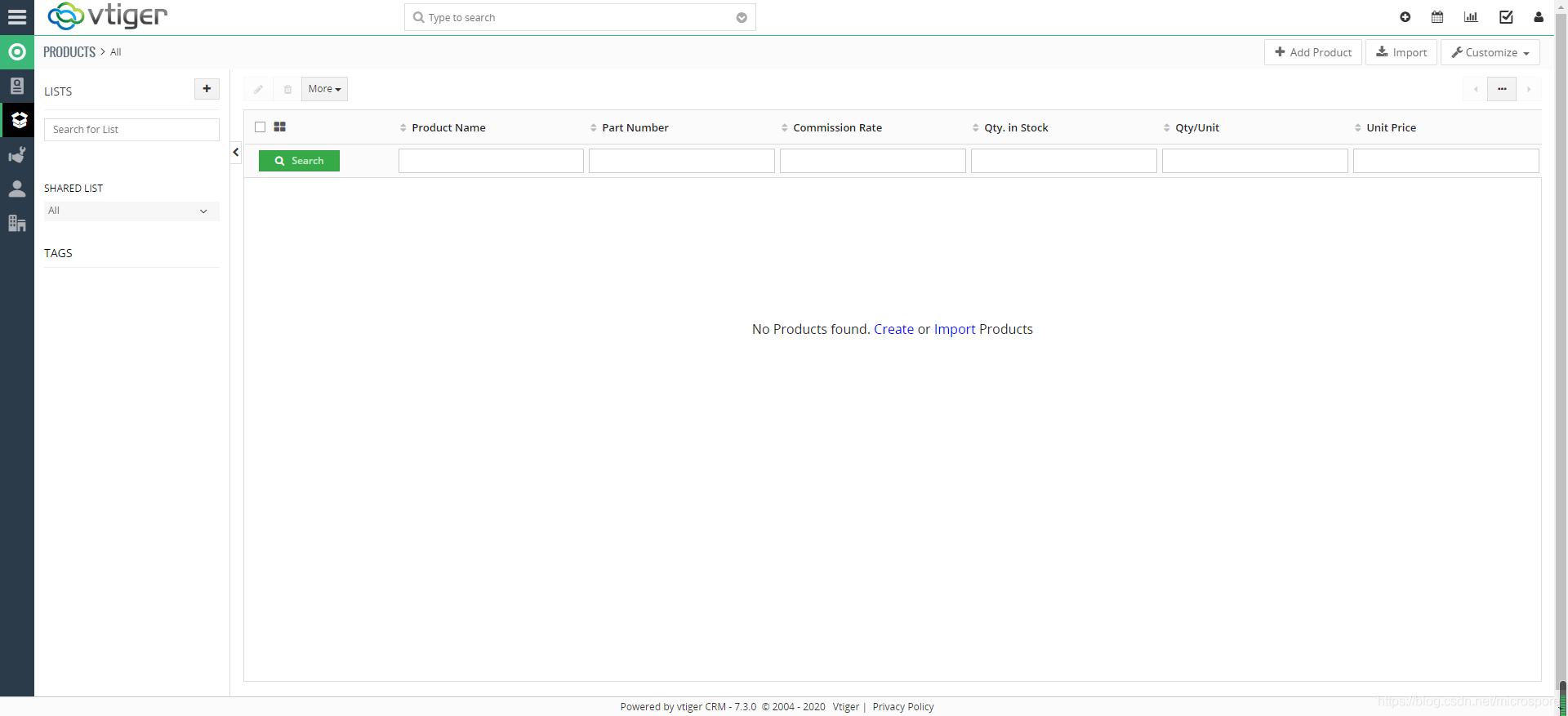Sort by Unit Price column header
Image resolution: width=1568 pixels, height=716 pixels.
pyautogui.click(x=1391, y=127)
